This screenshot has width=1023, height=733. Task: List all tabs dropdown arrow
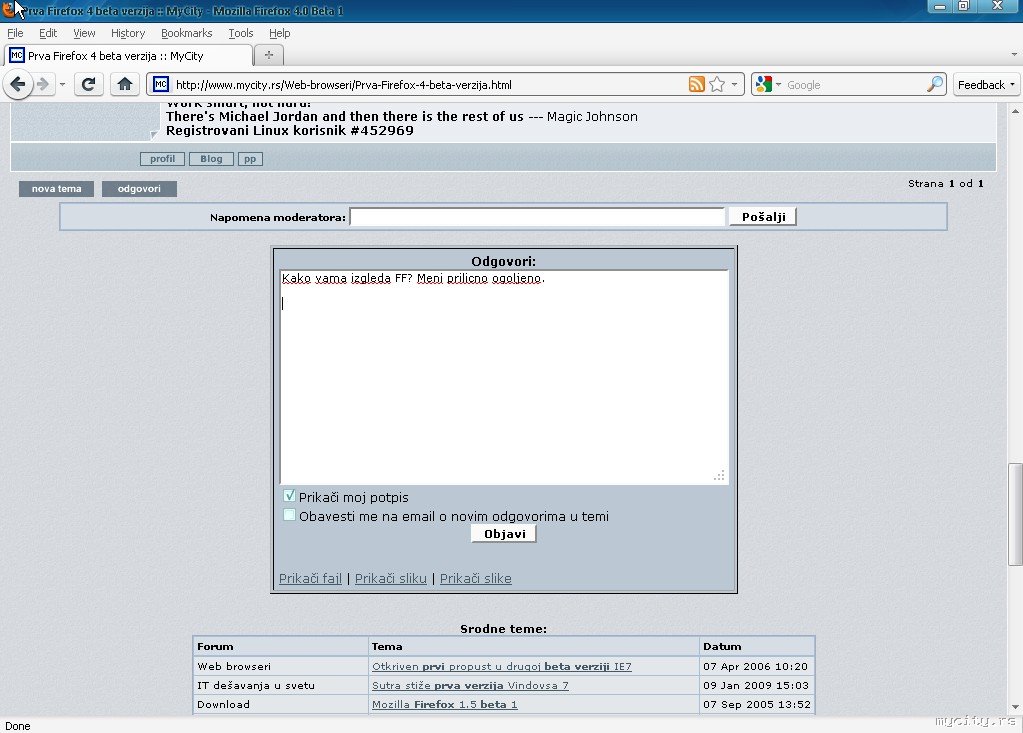click(x=1014, y=55)
